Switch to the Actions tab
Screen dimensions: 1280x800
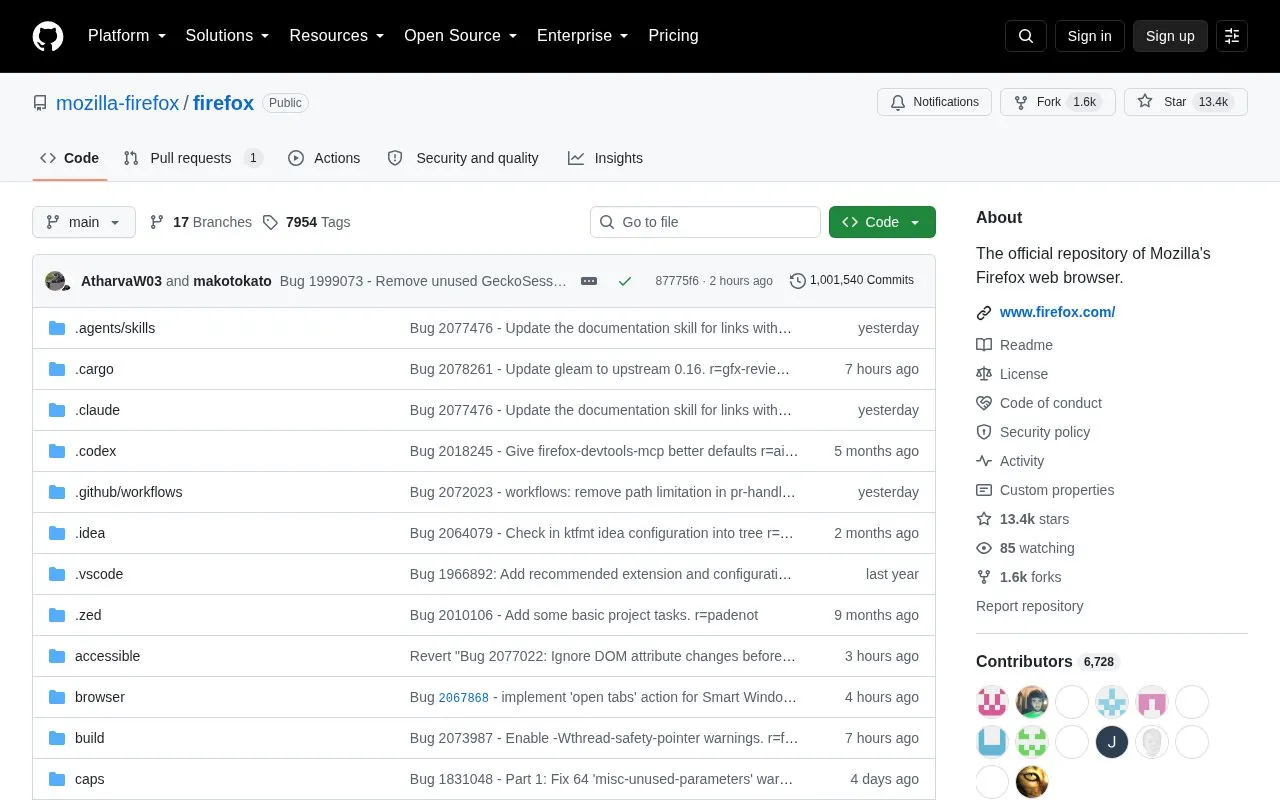click(x=324, y=158)
